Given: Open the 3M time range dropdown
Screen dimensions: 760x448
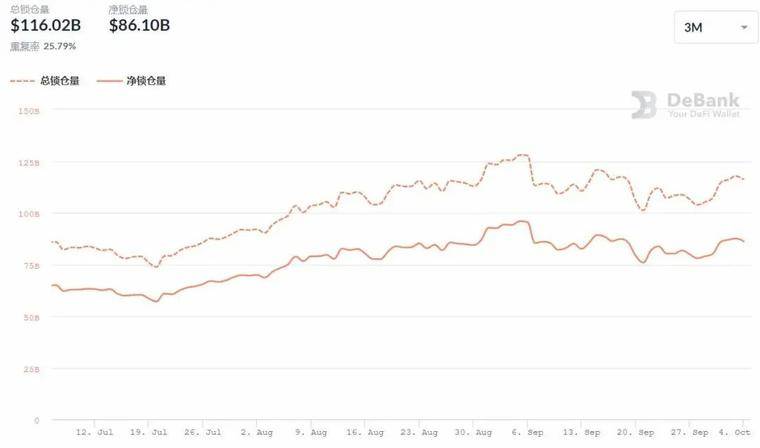Looking at the screenshot, I should (715, 28).
